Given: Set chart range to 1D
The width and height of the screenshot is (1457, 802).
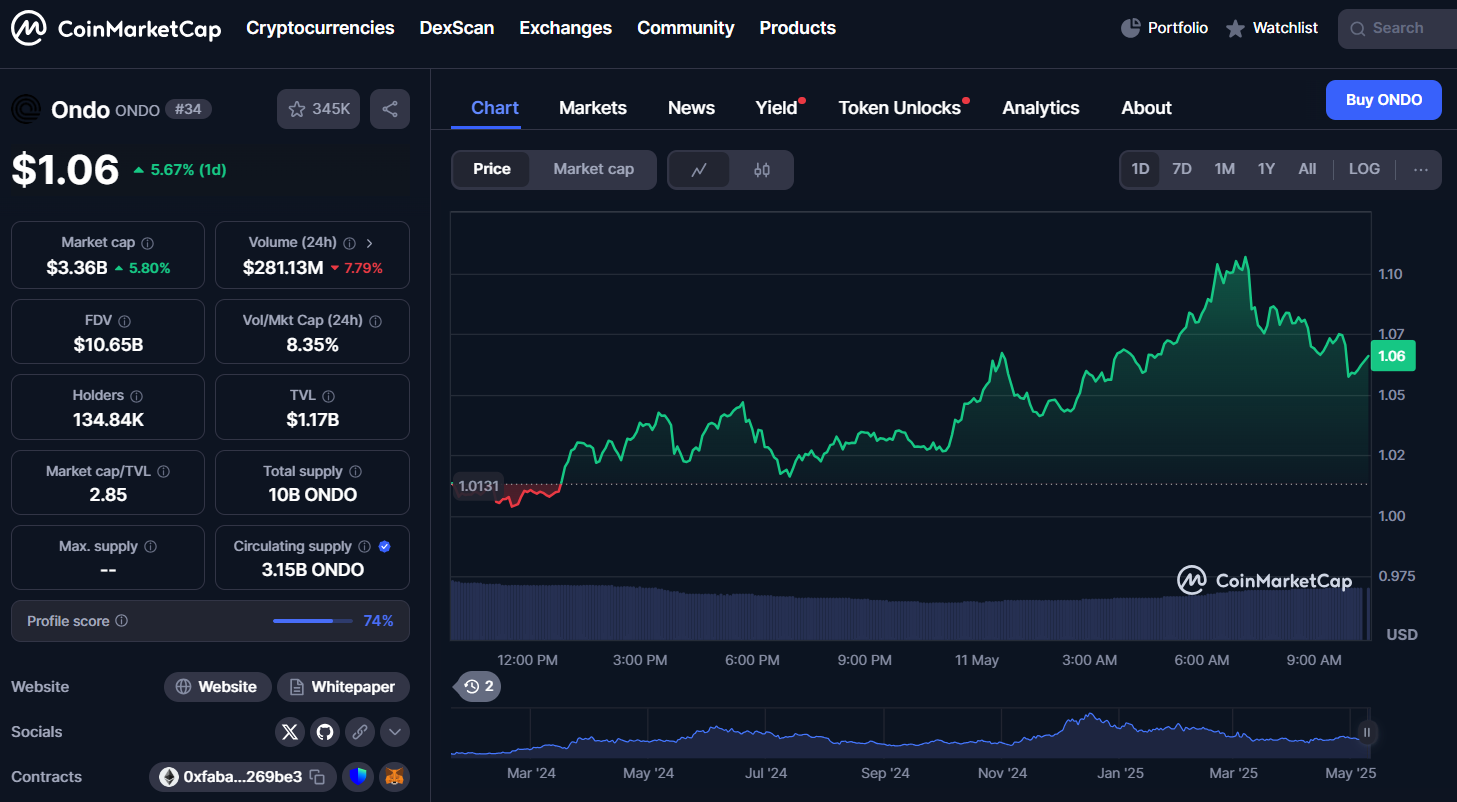Looking at the screenshot, I should click(1140, 169).
